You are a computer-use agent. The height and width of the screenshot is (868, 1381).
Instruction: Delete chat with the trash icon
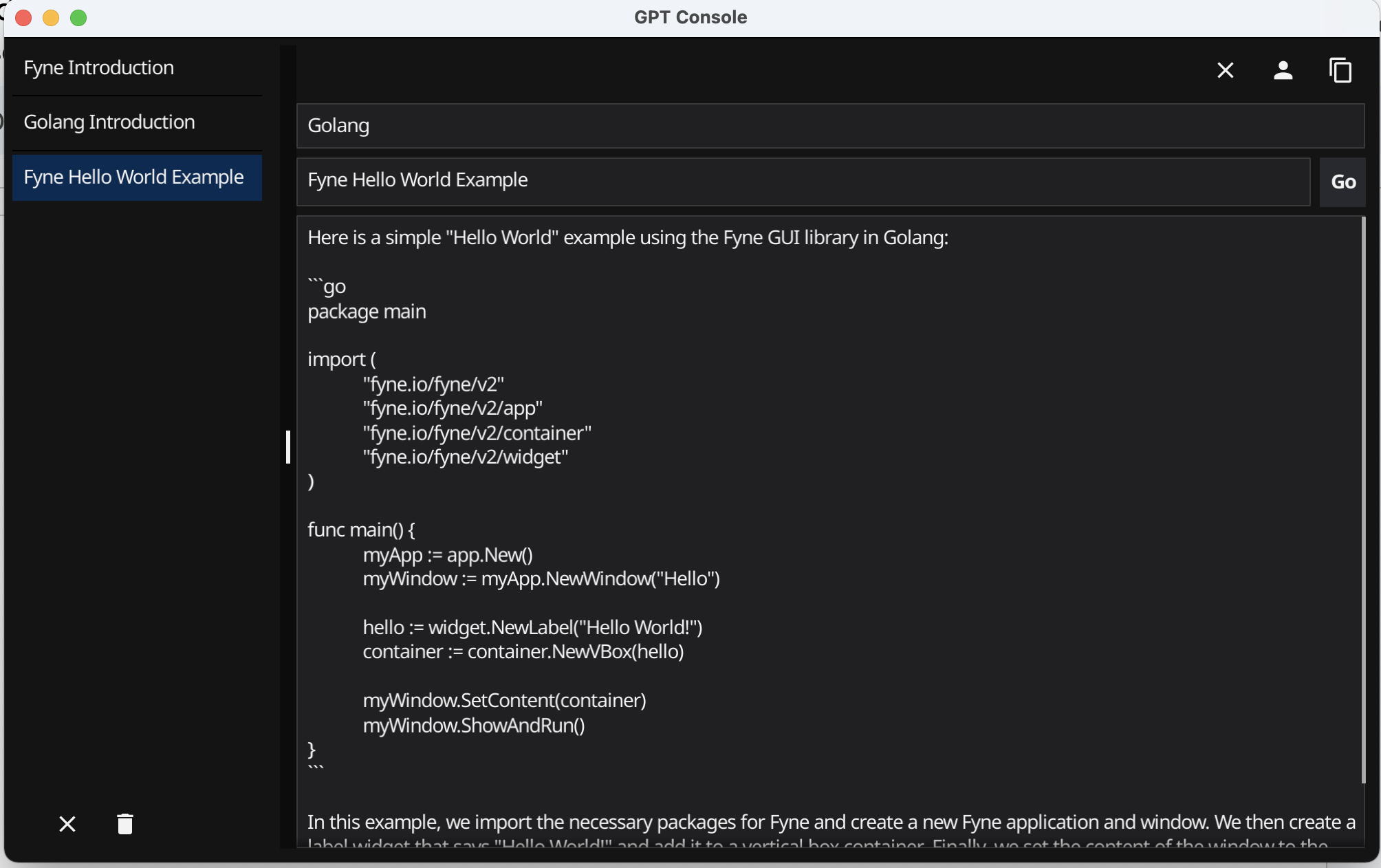tap(125, 823)
